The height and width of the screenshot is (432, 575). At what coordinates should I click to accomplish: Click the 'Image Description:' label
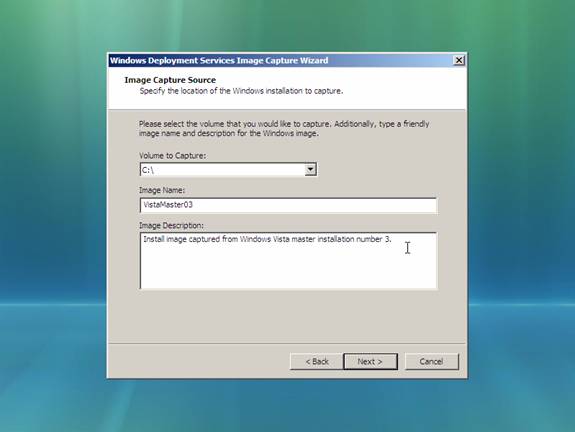pos(171,225)
